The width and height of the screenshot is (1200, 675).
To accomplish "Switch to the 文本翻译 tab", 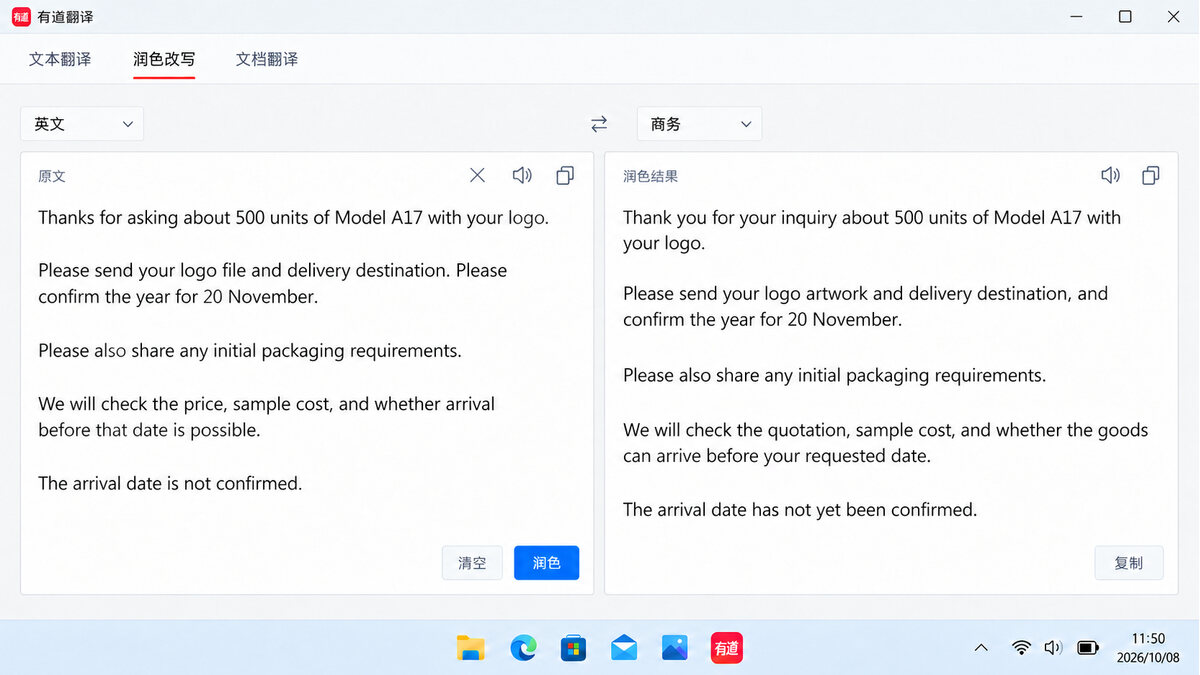I will tap(60, 59).
